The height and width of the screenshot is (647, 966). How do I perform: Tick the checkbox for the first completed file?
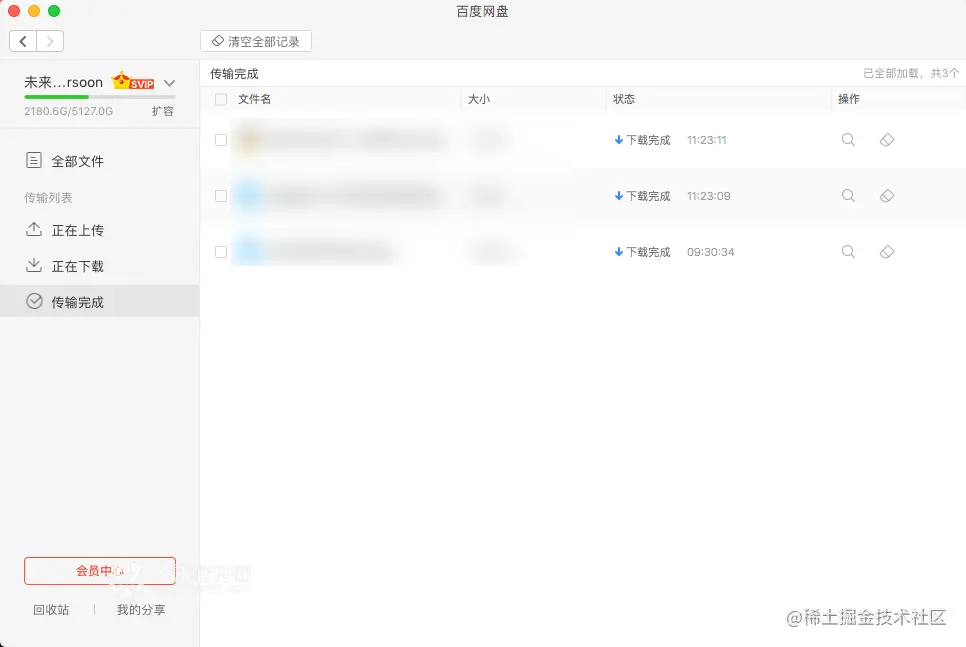click(x=221, y=140)
